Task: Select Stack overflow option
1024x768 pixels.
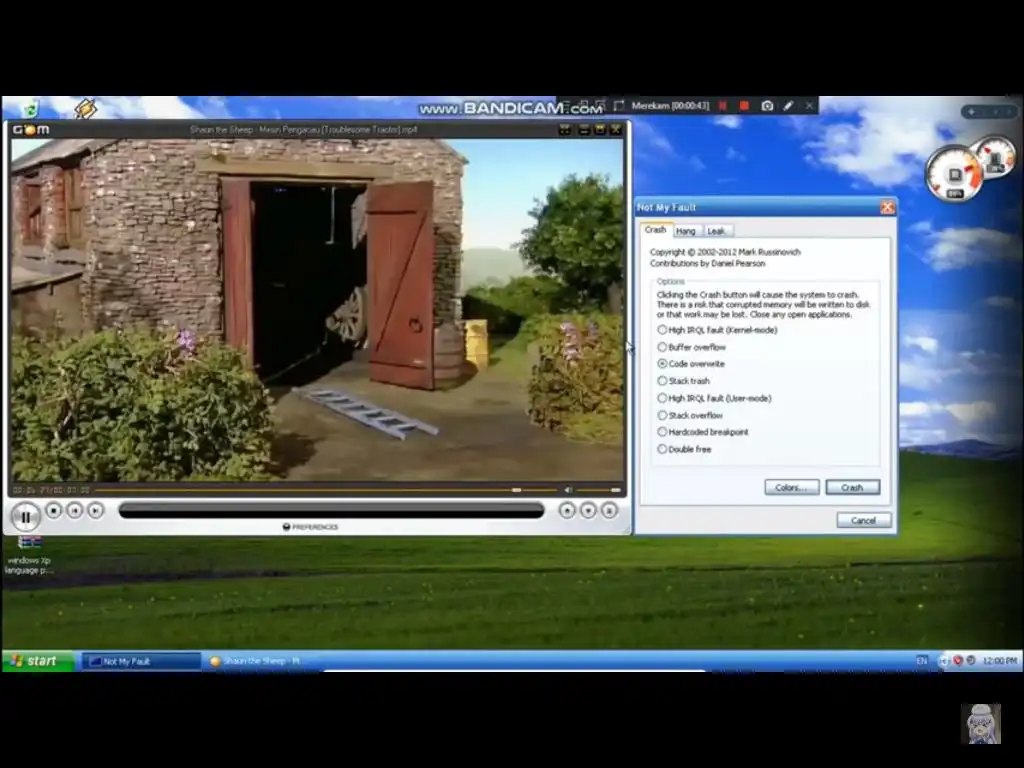Action: click(690, 415)
